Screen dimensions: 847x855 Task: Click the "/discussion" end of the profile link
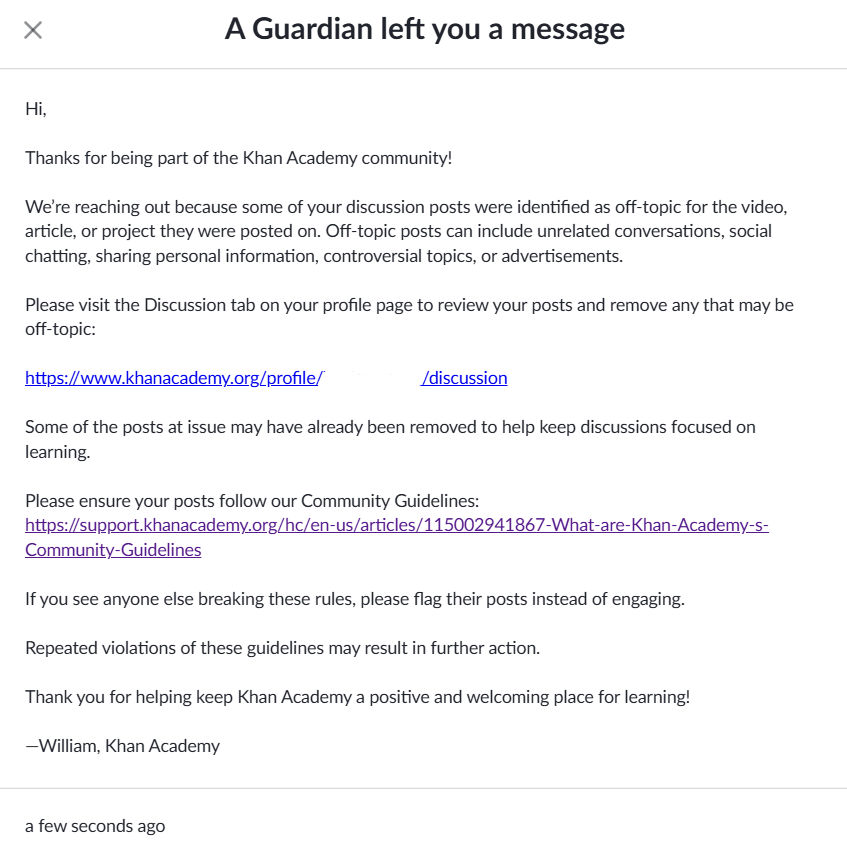[x=464, y=378]
